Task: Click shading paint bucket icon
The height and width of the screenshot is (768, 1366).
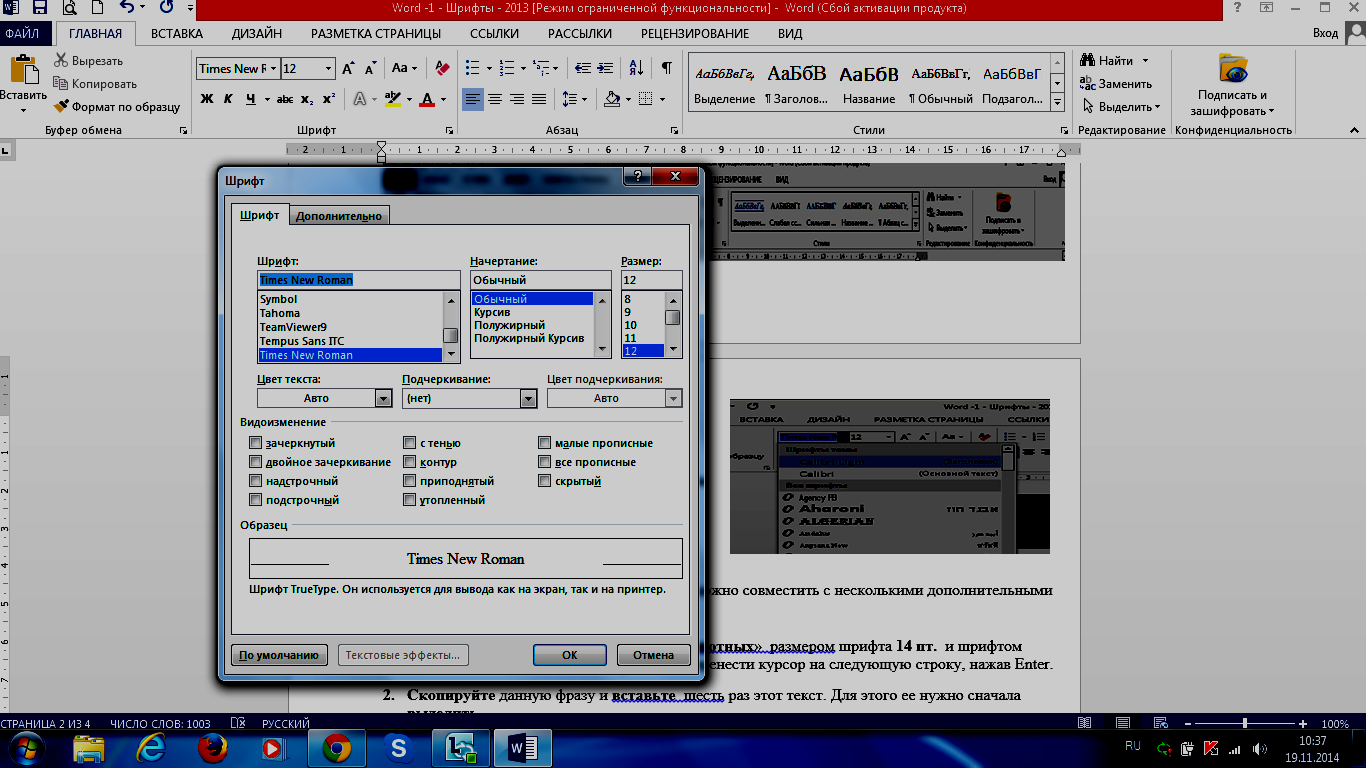Action: point(611,99)
